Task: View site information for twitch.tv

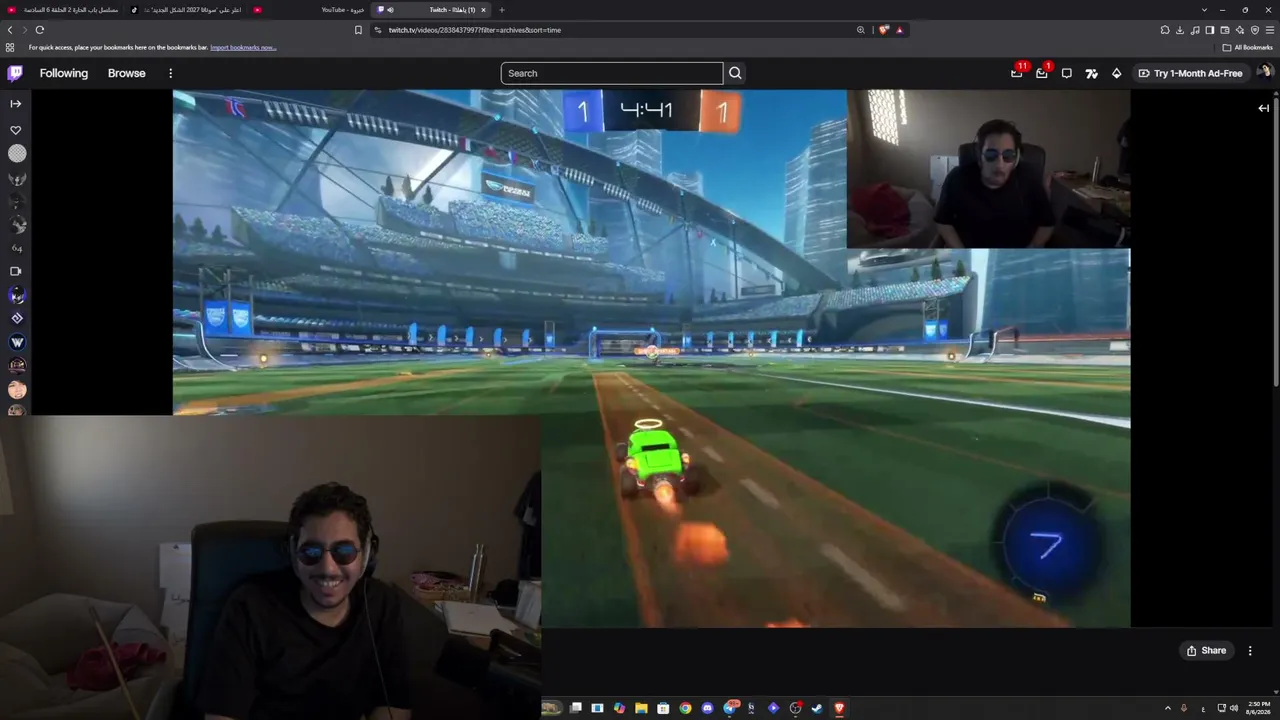Action: [378, 30]
